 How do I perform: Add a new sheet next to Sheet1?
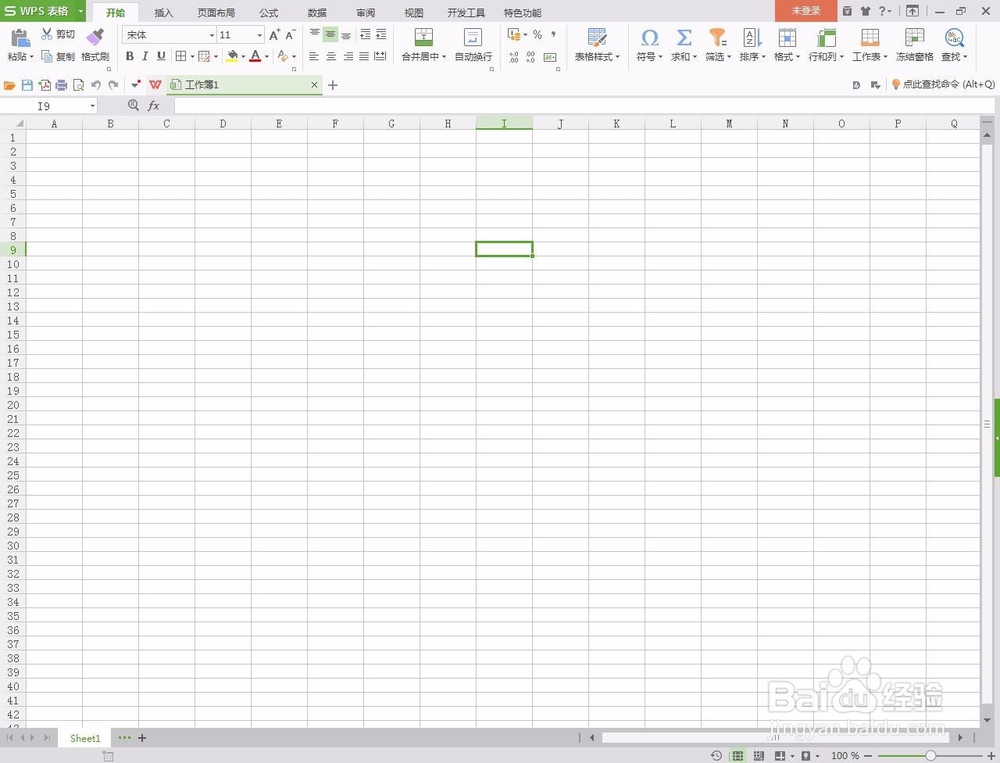(x=142, y=738)
